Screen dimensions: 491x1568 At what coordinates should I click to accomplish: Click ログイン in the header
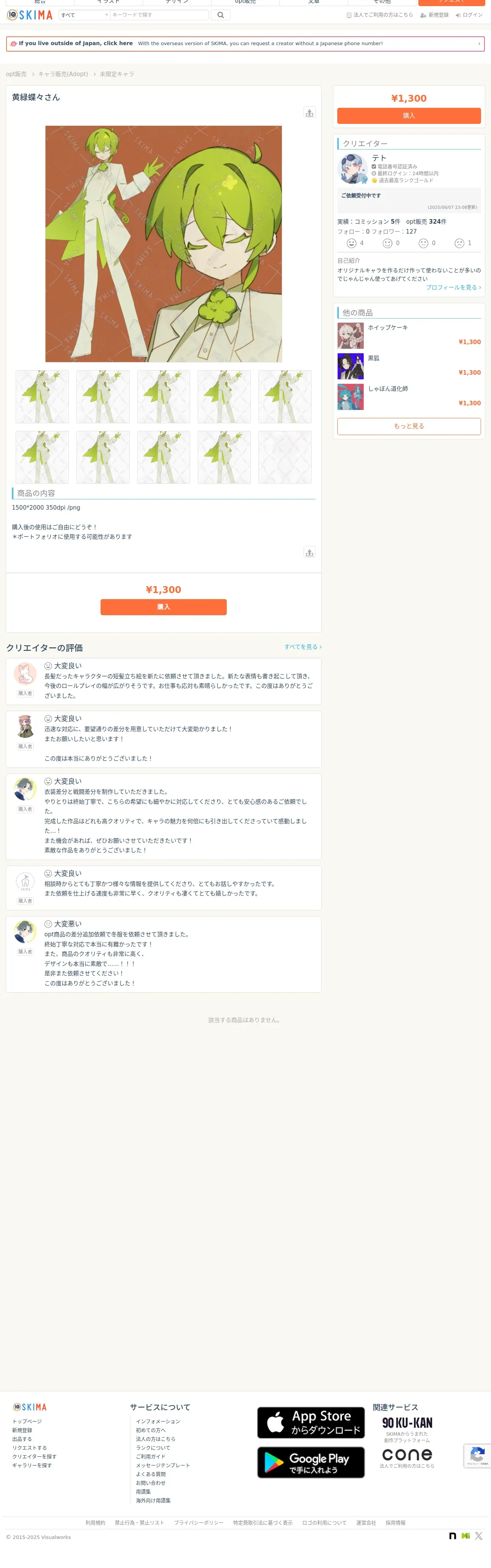468,15
